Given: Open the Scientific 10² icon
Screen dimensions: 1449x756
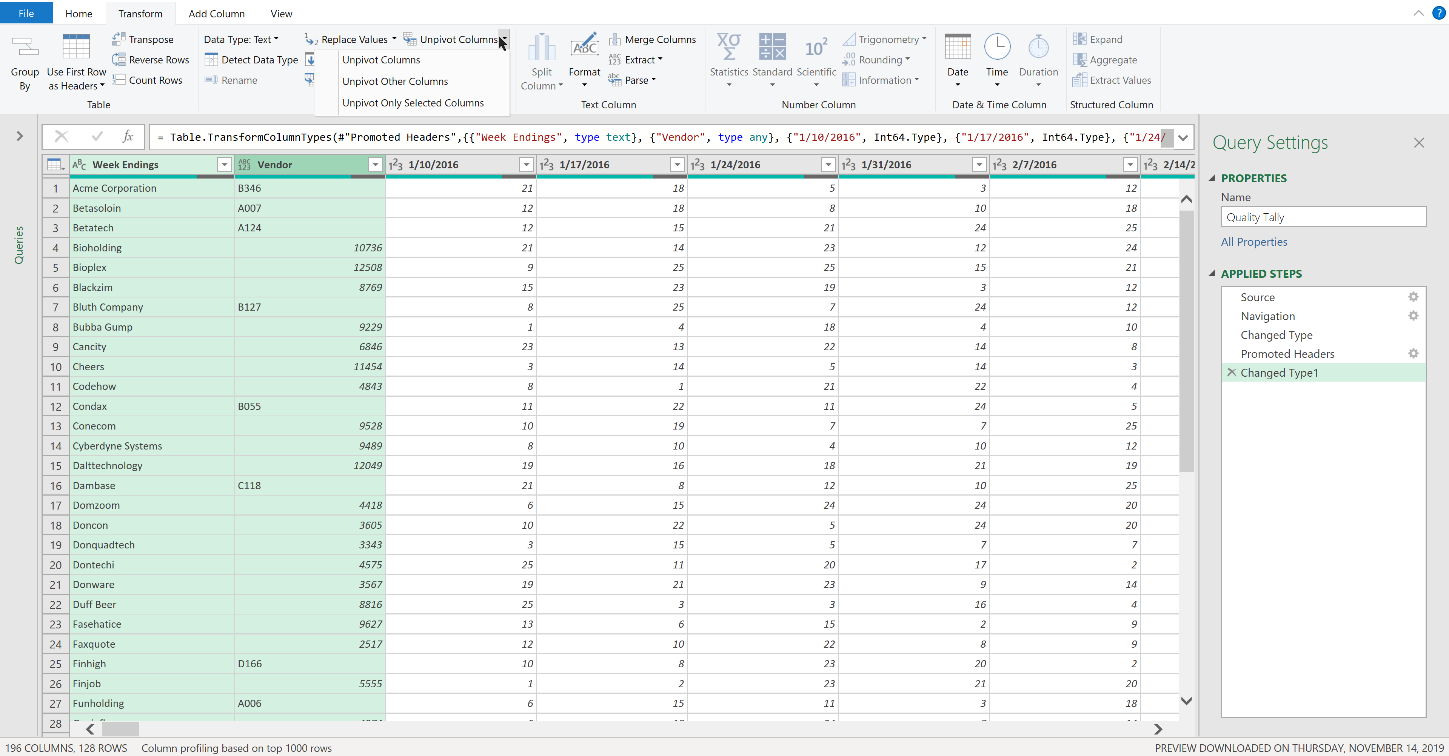Looking at the screenshot, I should click(x=816, y=48).
